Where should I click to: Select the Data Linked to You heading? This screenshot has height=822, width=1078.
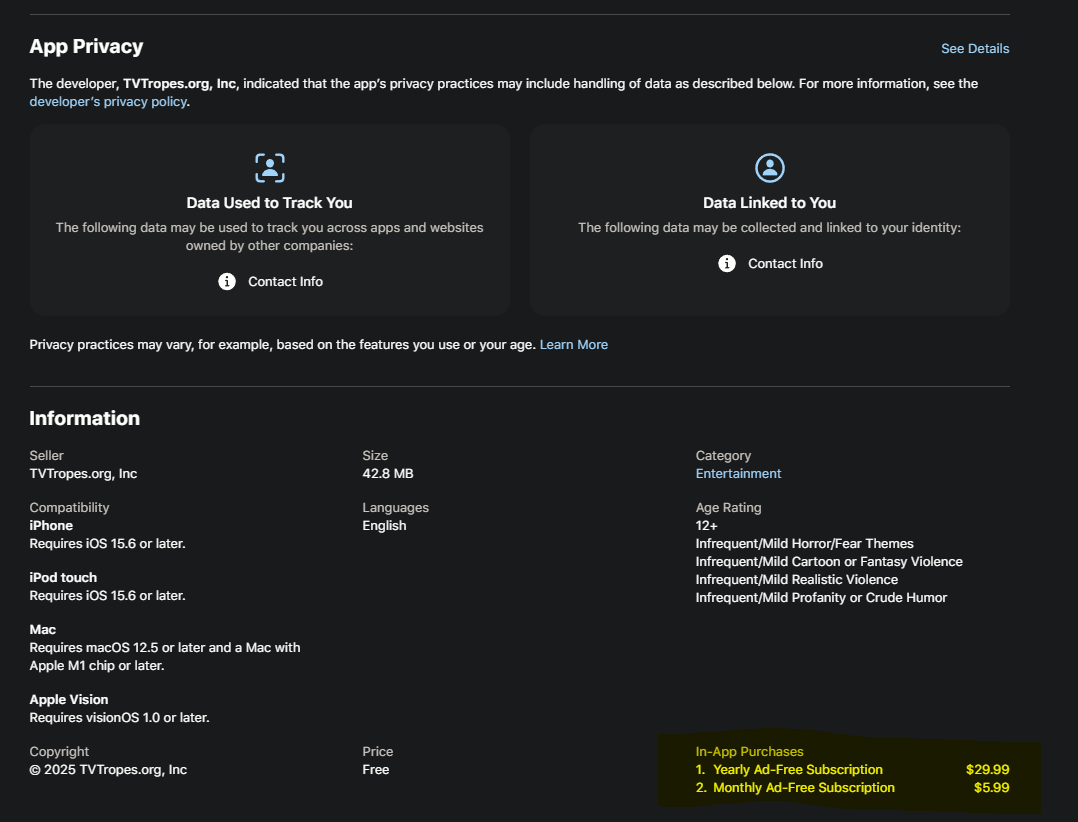[769, 203]
